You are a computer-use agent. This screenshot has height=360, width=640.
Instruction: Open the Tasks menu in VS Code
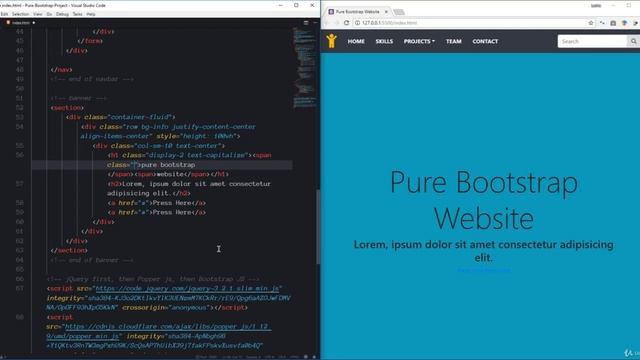coord(78,14)
